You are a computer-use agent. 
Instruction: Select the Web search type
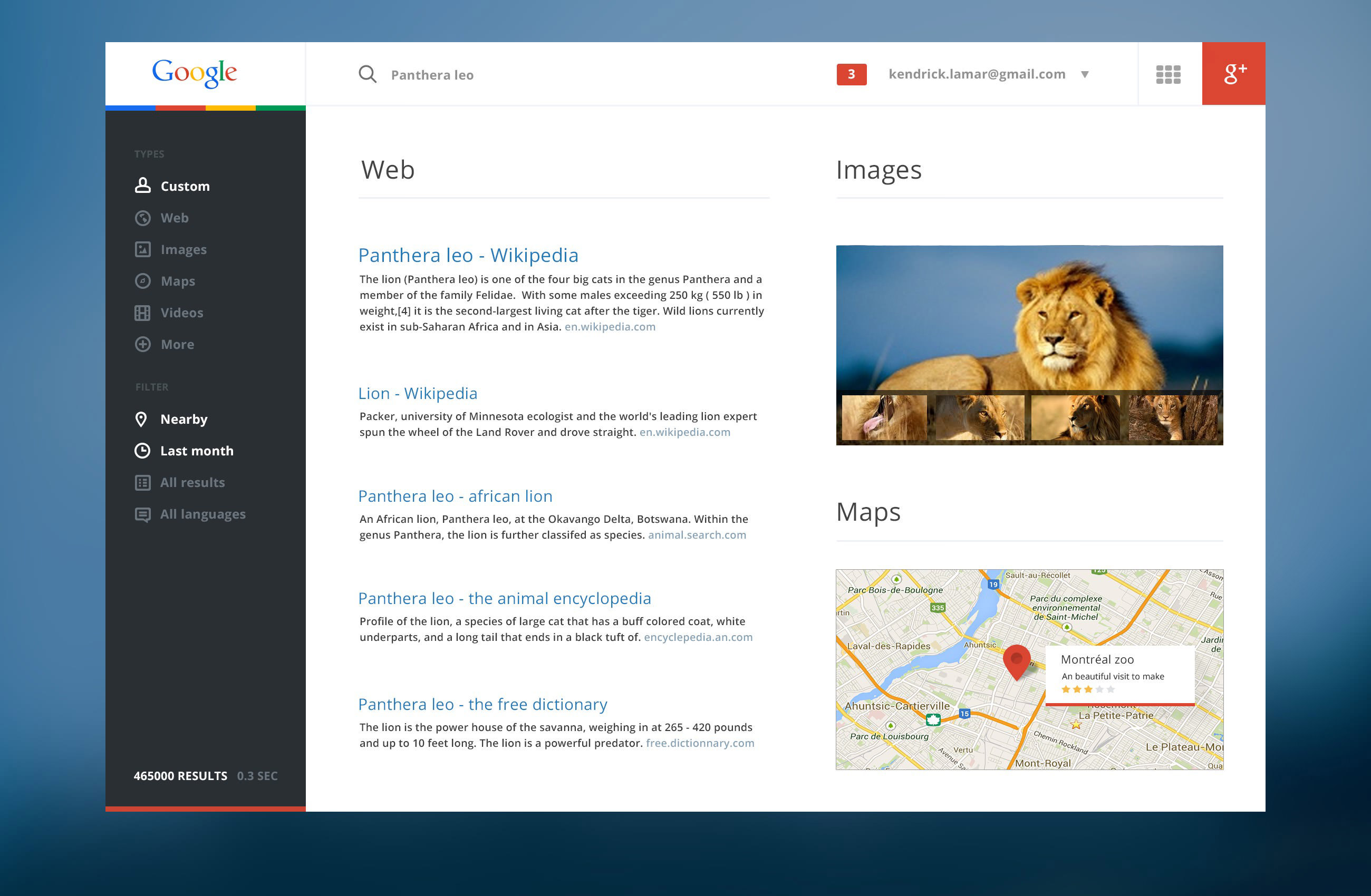pos(162,218)
